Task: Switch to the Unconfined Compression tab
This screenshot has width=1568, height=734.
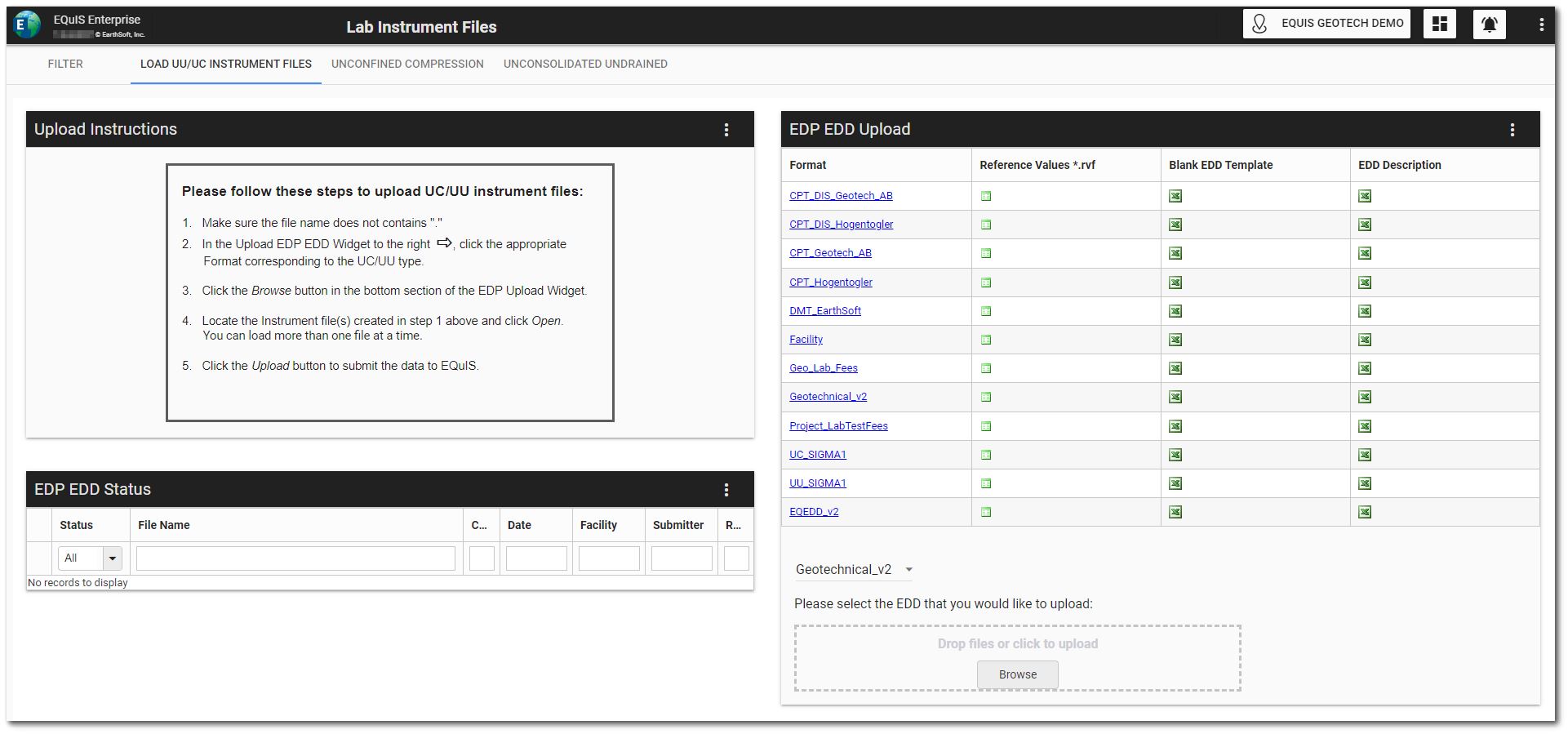Action: tap(407, 64)
